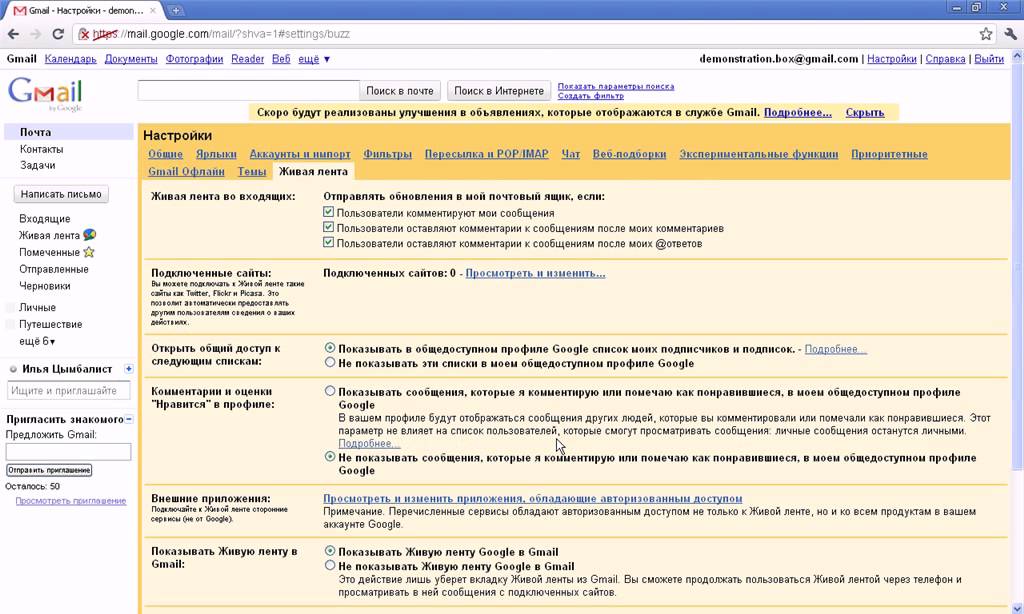The height and width of the screenshot is (614, 1024).
Task: Click the Подробнее link in the announcement banner
Action: pos(797,112)
